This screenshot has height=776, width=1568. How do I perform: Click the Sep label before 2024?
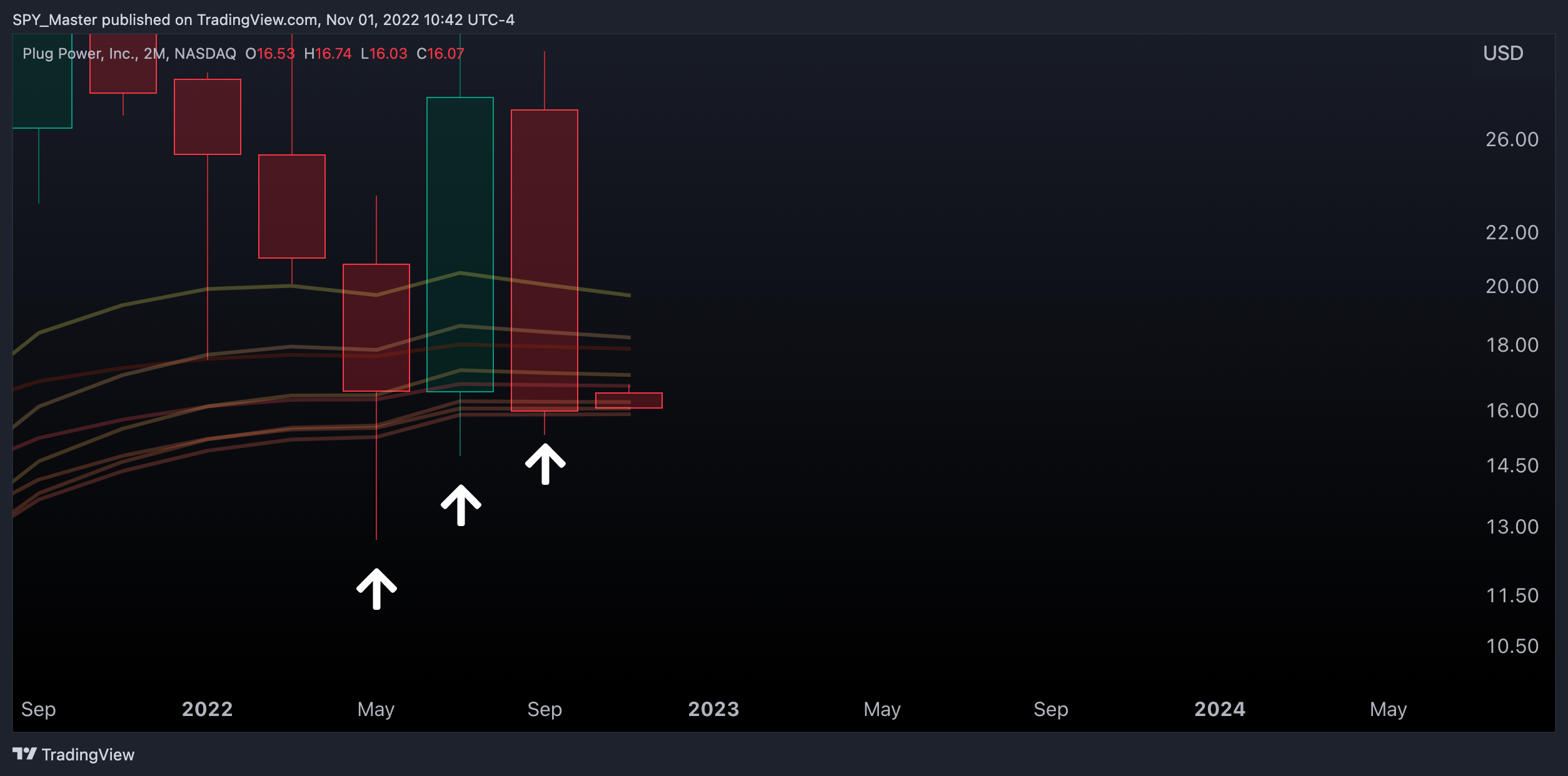coord(1051,710)
